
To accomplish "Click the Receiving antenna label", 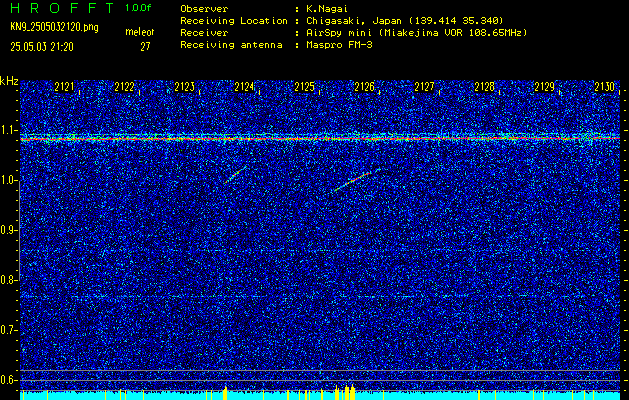I will [x=231, y=45].
